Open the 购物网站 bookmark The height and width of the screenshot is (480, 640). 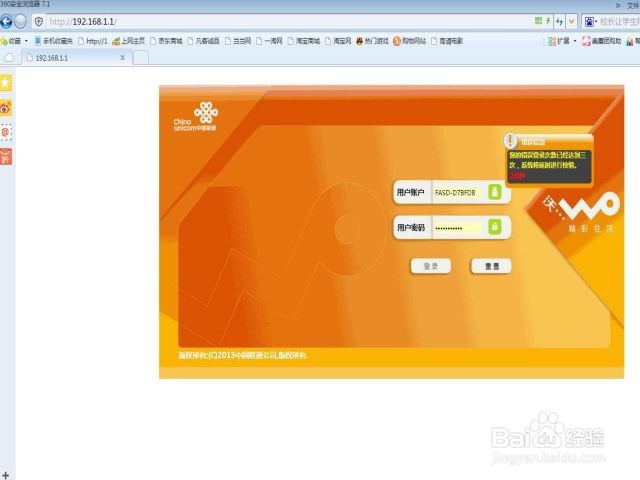(409, 41)
